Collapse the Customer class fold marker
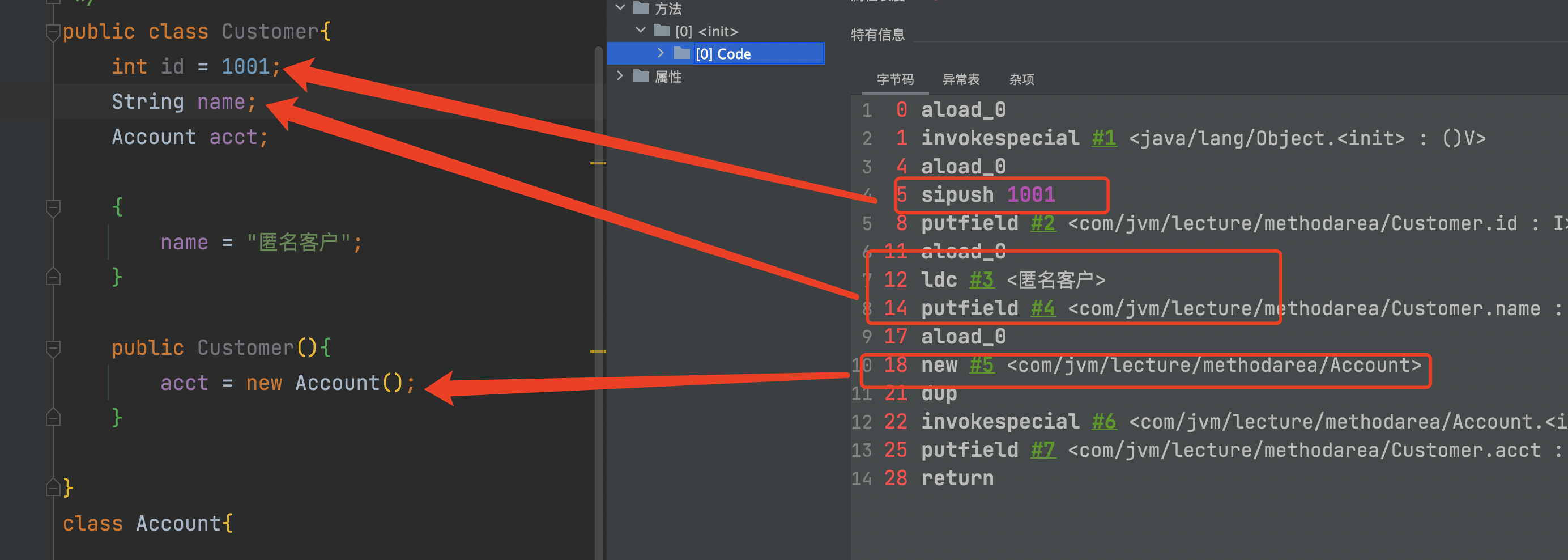1568x560 pixels. coord(53,32)
